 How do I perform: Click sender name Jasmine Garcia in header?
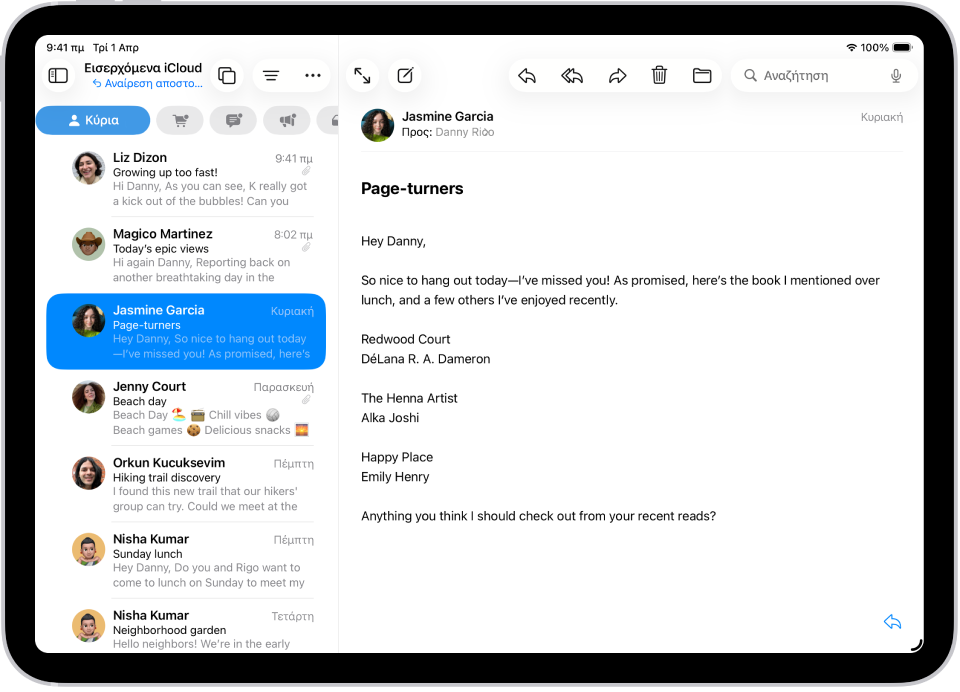[x=448, y=116]
